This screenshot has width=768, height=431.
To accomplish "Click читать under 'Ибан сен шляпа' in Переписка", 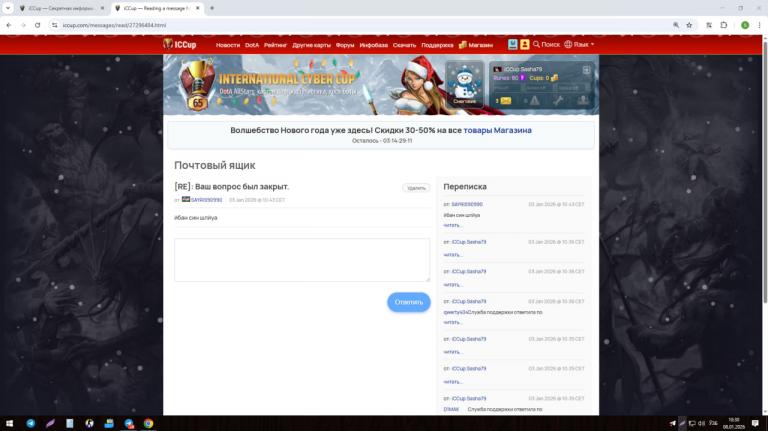I will pyautogui.click(x=452, y=225).
